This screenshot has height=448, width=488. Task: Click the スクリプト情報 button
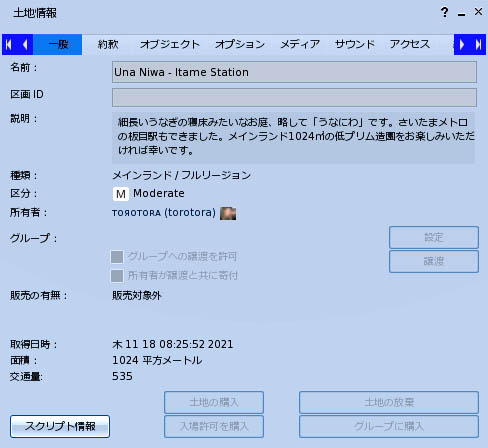pos(60,426)
